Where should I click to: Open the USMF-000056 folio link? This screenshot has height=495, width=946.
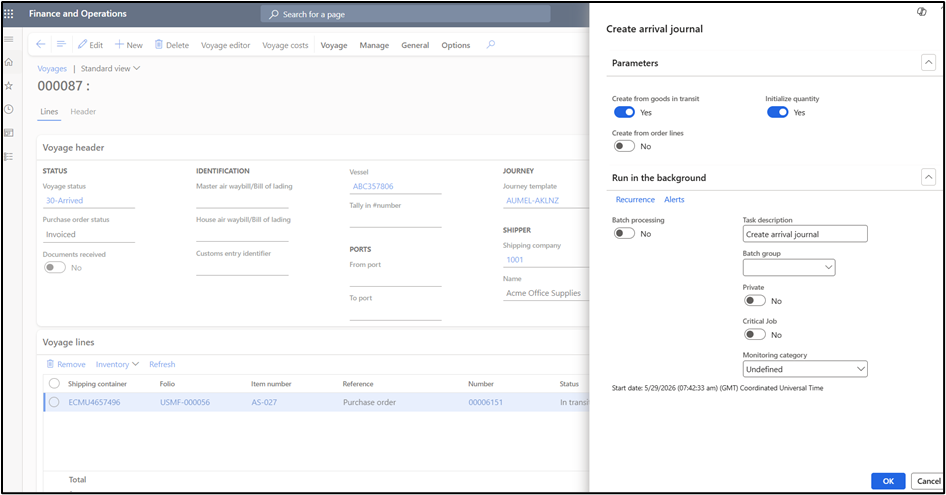click(185, 402)
